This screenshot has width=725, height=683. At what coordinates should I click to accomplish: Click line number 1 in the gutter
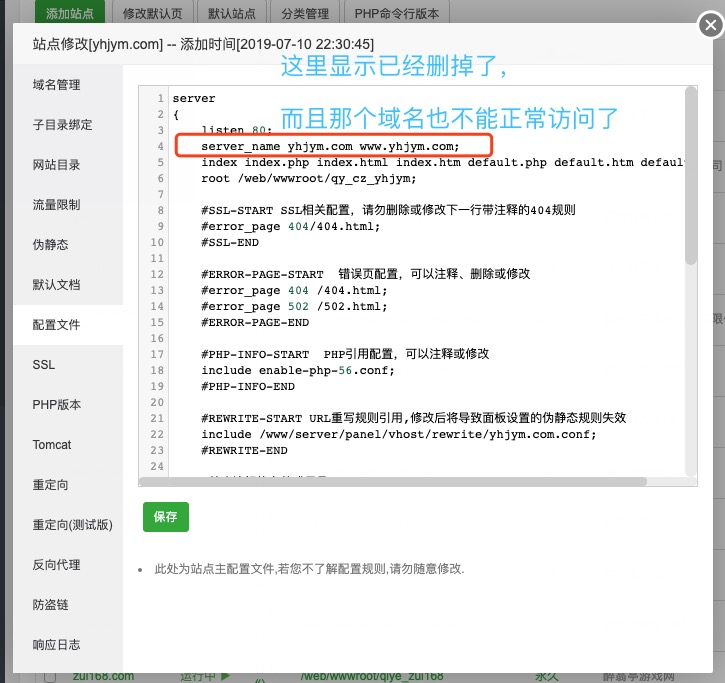point(160,98)
